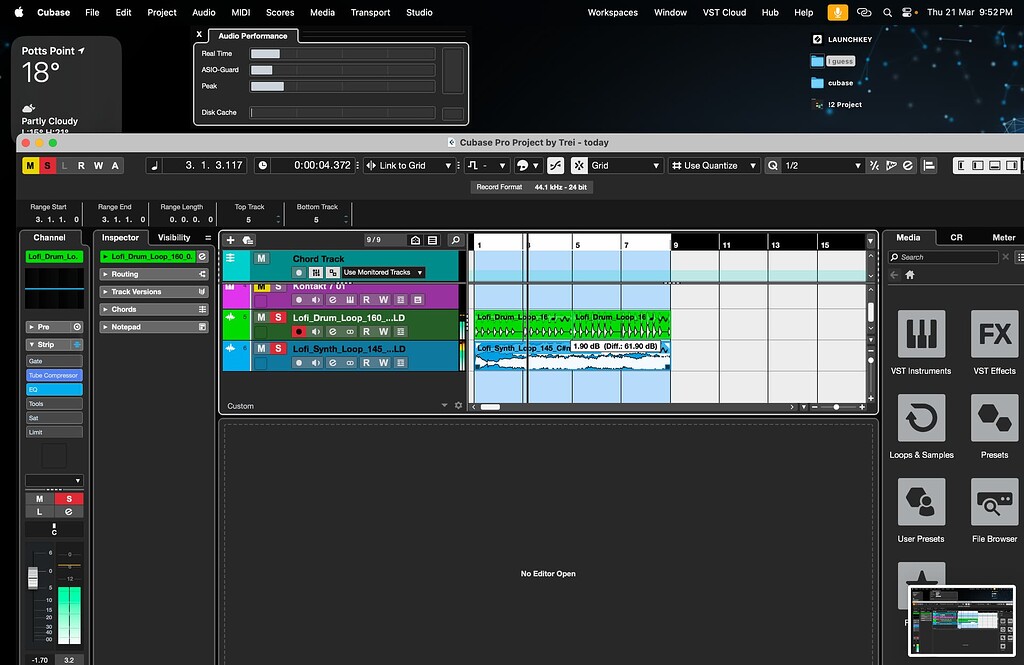The height and width of the screenshot is (665, 1024).
Task: Disable record arm on Lofi_Drum_Loop_160 track
Action: pos(298,331)
